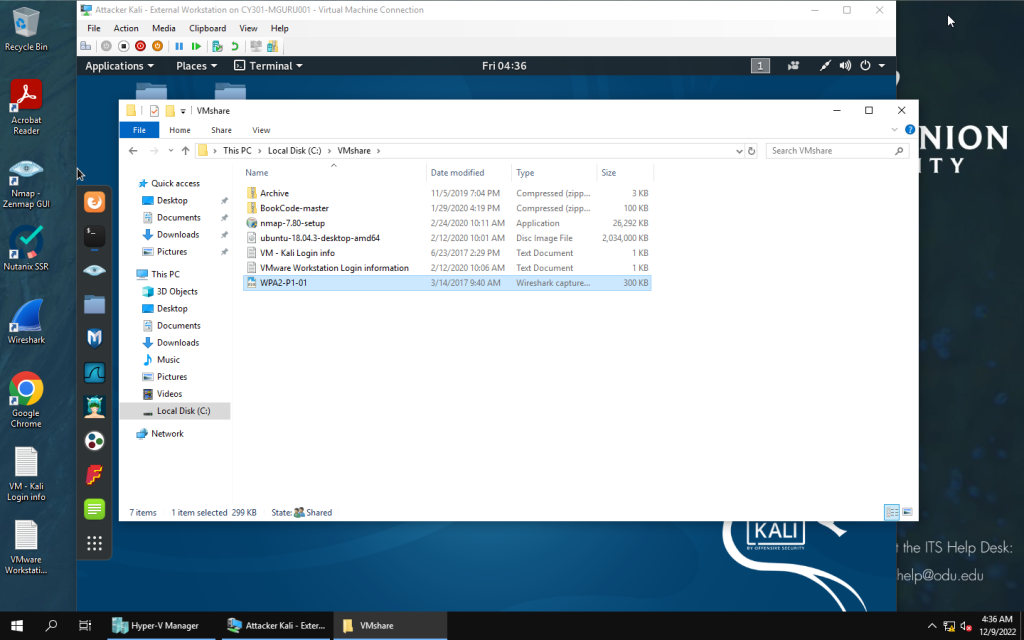Image resolution: width=1024 pixels, height=640 pixels.
Task: Click the Help question mark in Explorer
Action: (910, 130)
